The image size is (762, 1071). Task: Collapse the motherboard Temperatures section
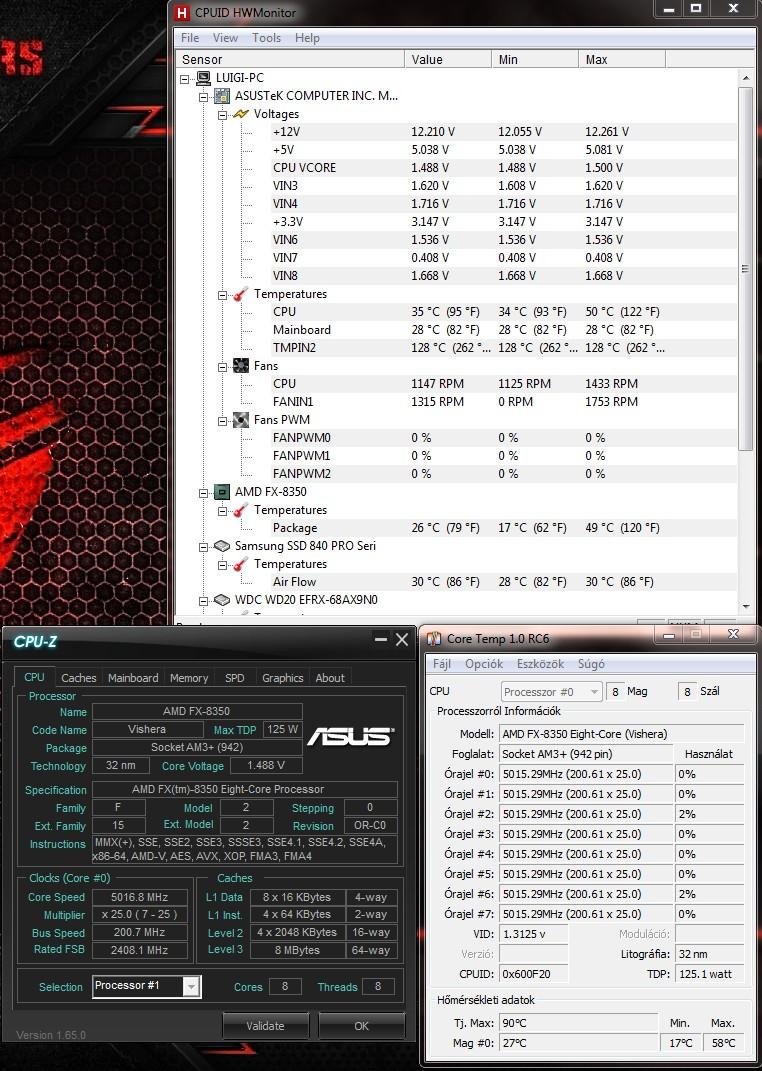tap(222, 294)
